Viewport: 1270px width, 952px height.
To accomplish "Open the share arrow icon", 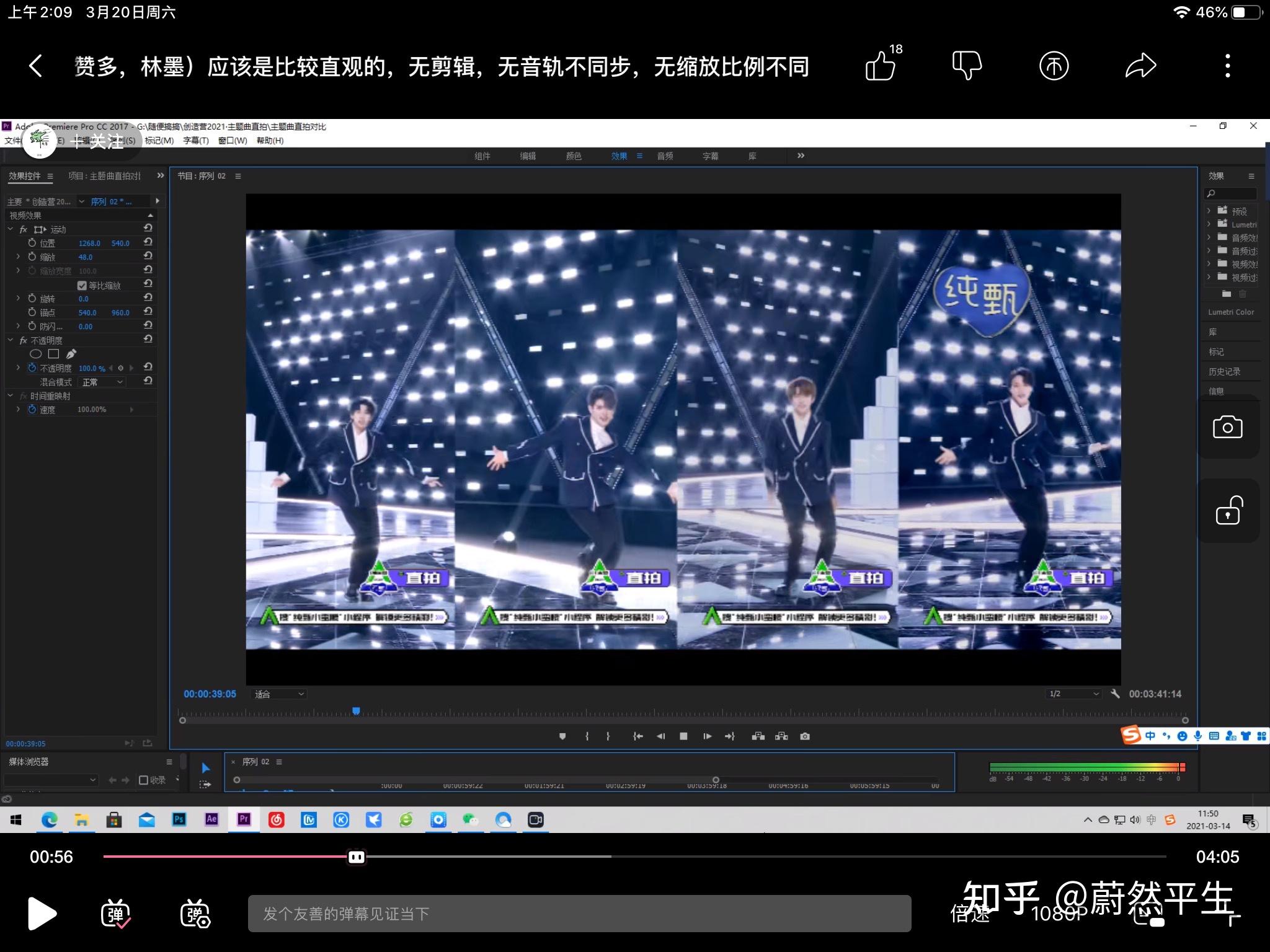I will tap(1141, 66).
